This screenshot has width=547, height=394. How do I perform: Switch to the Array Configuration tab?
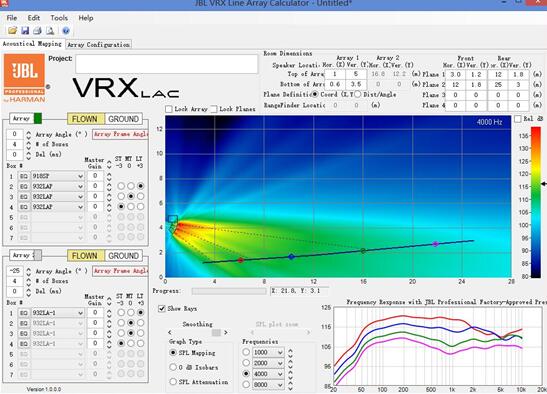[x=98, y=45]
